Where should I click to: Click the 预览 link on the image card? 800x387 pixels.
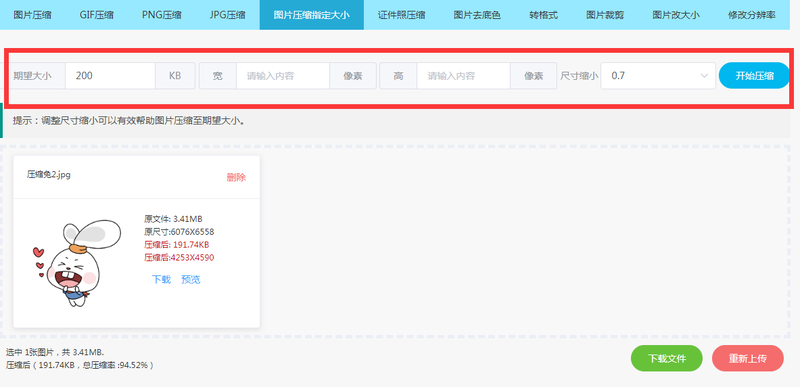(x=191, y=279)
